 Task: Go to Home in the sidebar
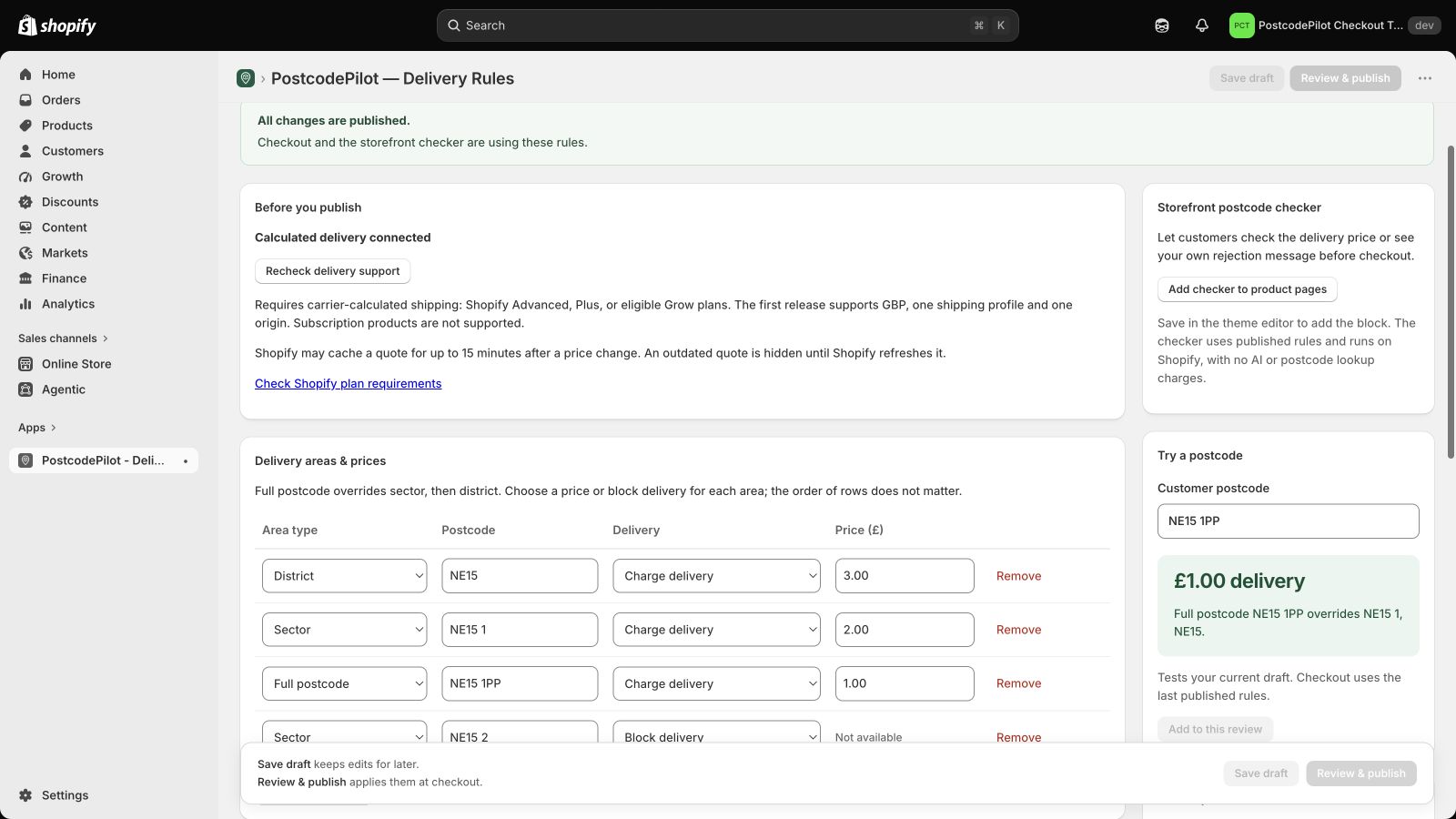(x=58, y=75)
